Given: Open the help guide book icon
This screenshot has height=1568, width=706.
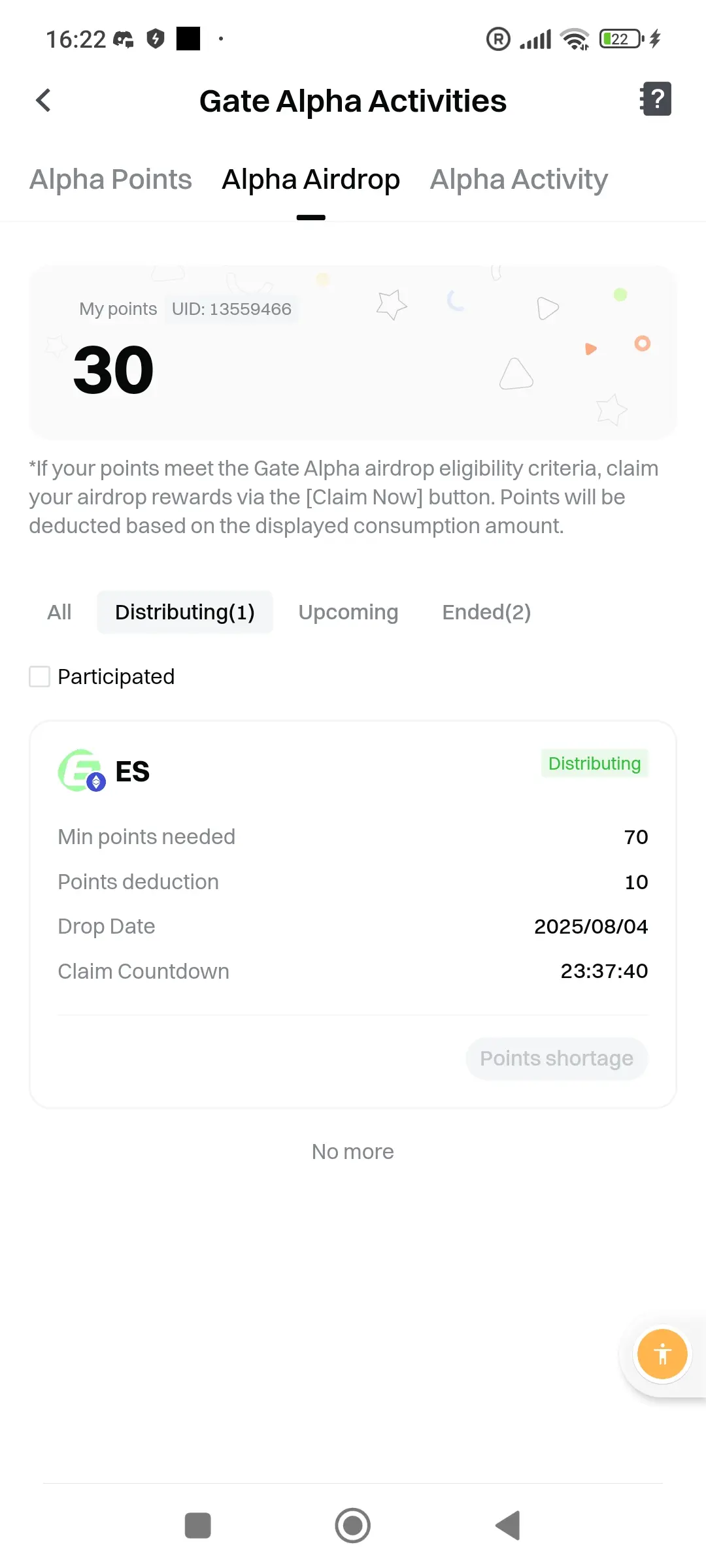Looking at the screenshot, I should pyautogui.click(x=655, y=99).
